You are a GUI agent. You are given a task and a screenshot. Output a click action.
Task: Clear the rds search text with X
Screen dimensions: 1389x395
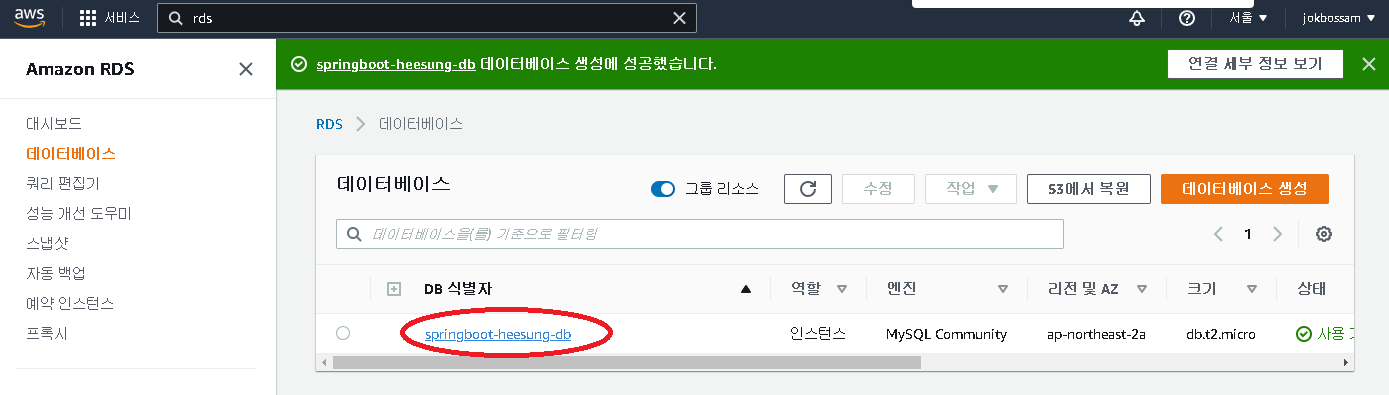click(x=679, y=18)
